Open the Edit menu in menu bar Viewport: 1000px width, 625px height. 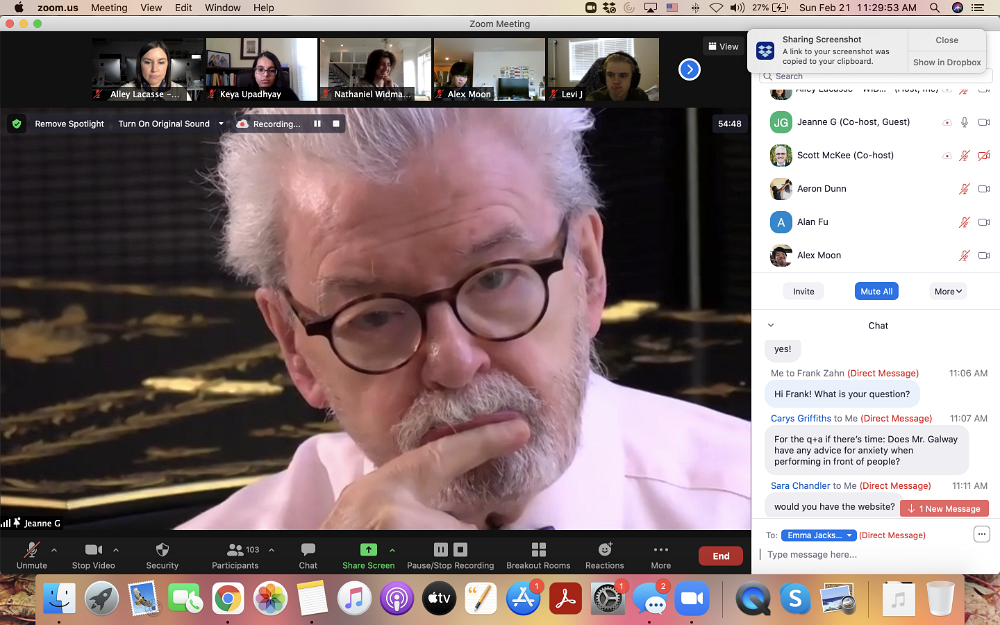pos(184,8)
